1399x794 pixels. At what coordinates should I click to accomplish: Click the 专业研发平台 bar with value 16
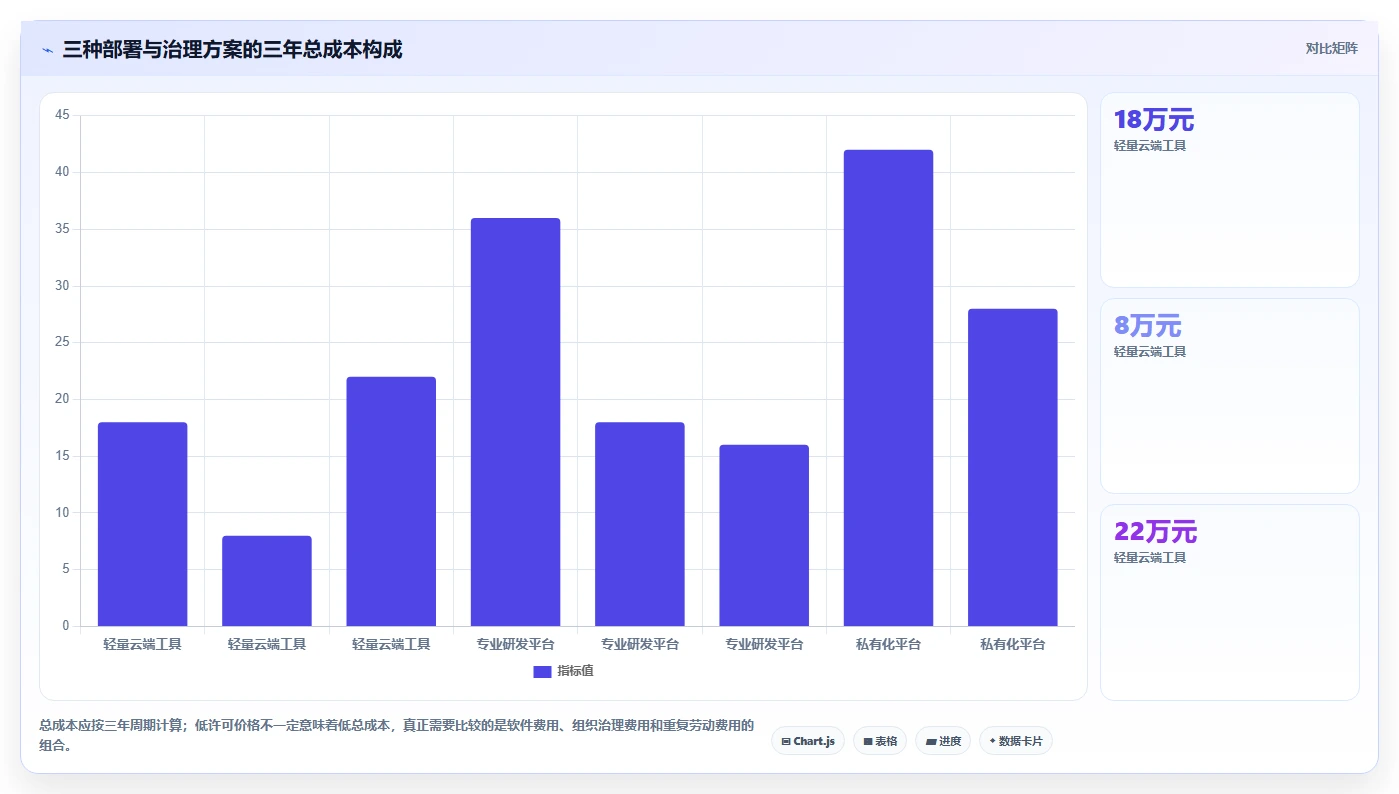point(764,535)
